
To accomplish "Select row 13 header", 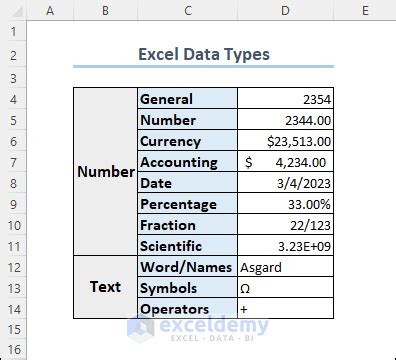I will click(13, 288).
